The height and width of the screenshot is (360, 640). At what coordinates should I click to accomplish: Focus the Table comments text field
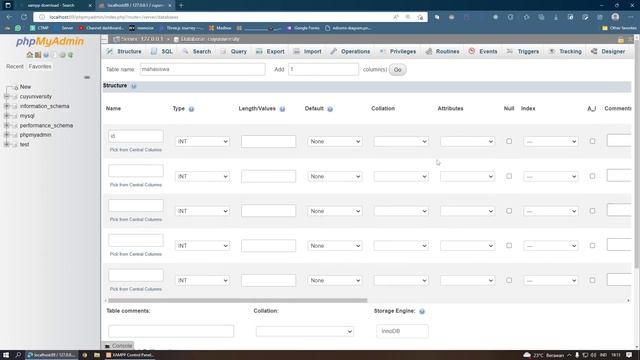(x=171, y=331)
